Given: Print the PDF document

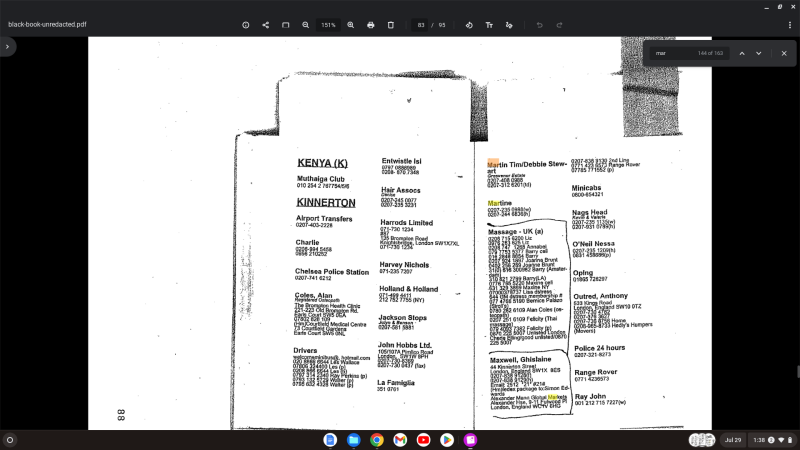Looking at the screenshot, I should click(x=370, y=25).
